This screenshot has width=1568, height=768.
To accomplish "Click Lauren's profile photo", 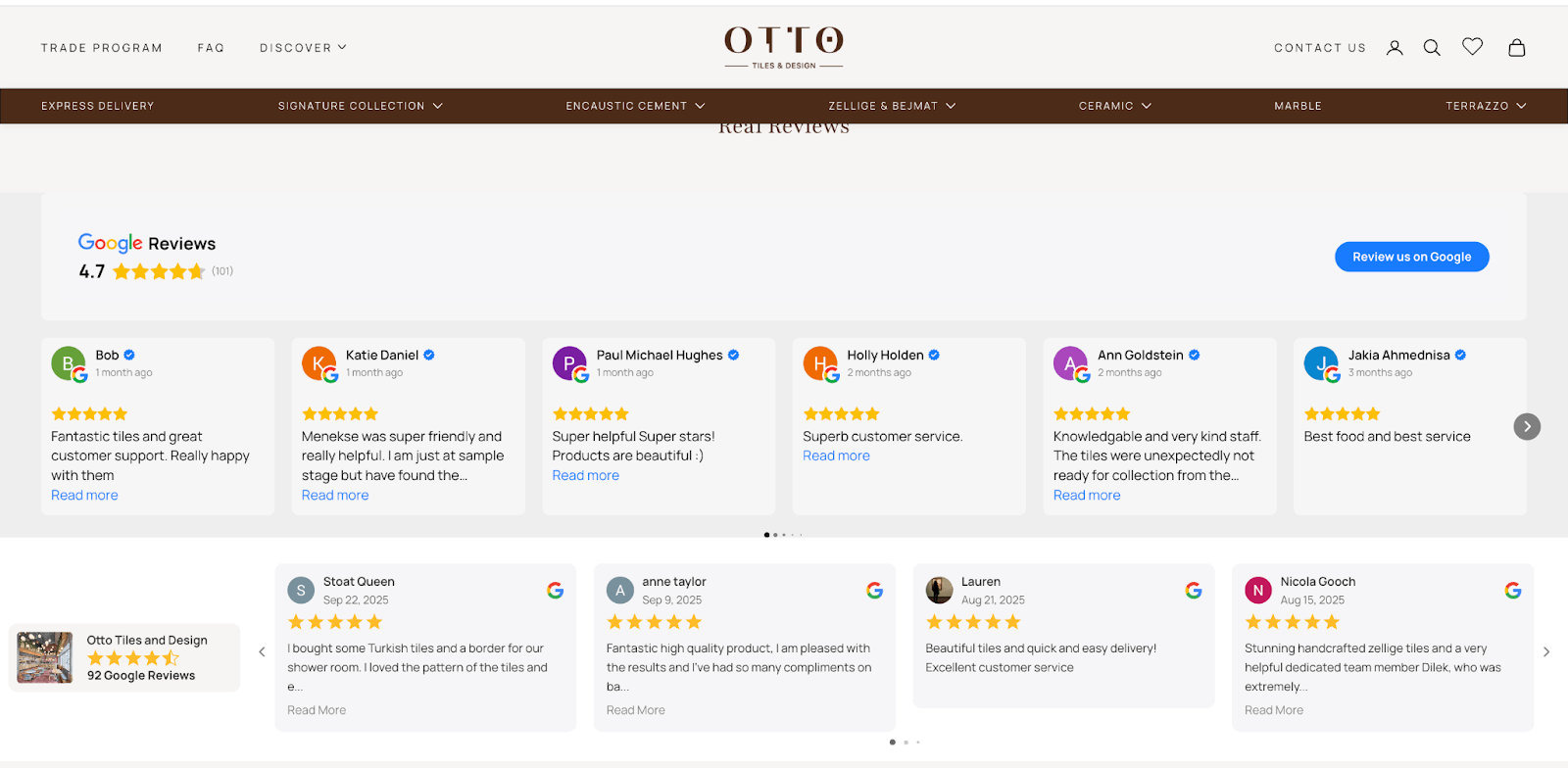I will pyautogui.click(x=939, y=590).
